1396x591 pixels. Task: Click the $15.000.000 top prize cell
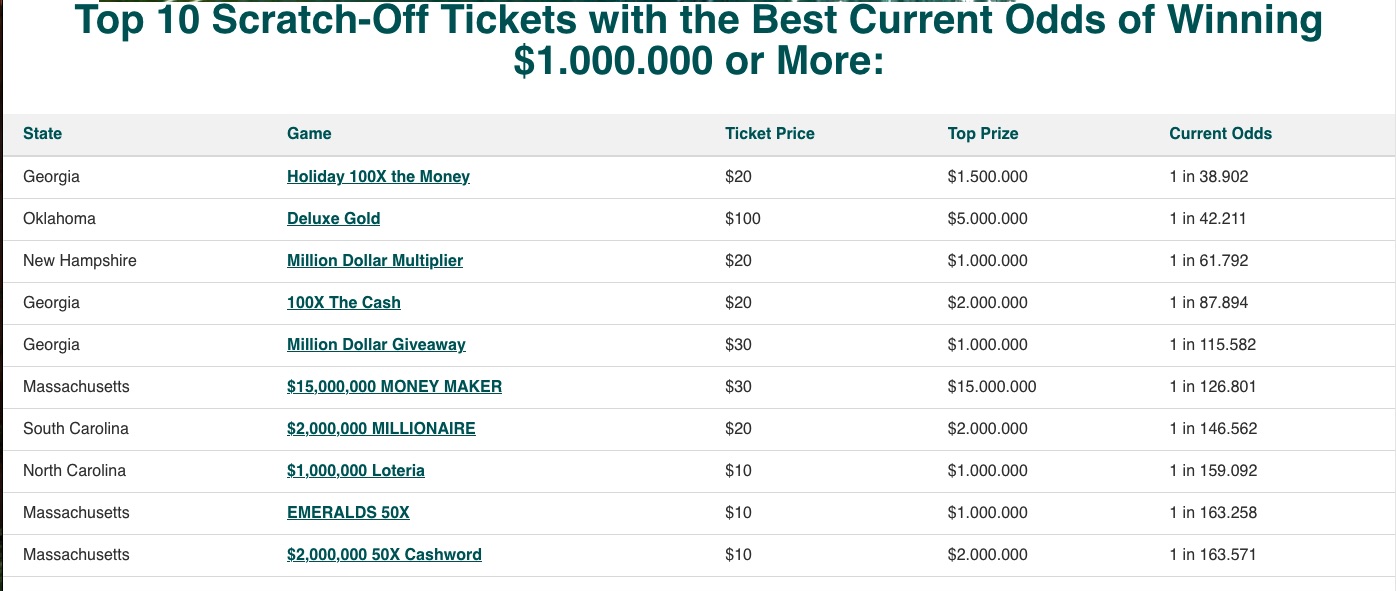coord(991,387)
